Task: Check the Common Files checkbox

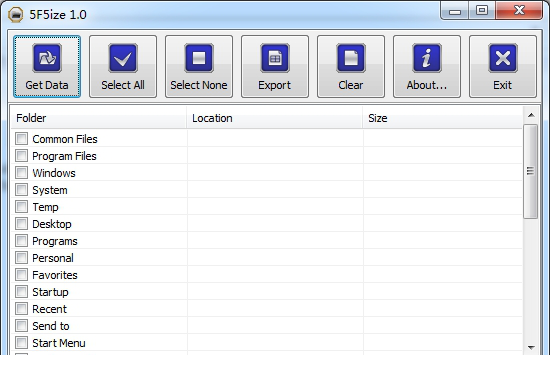Action: click(21, 139)
